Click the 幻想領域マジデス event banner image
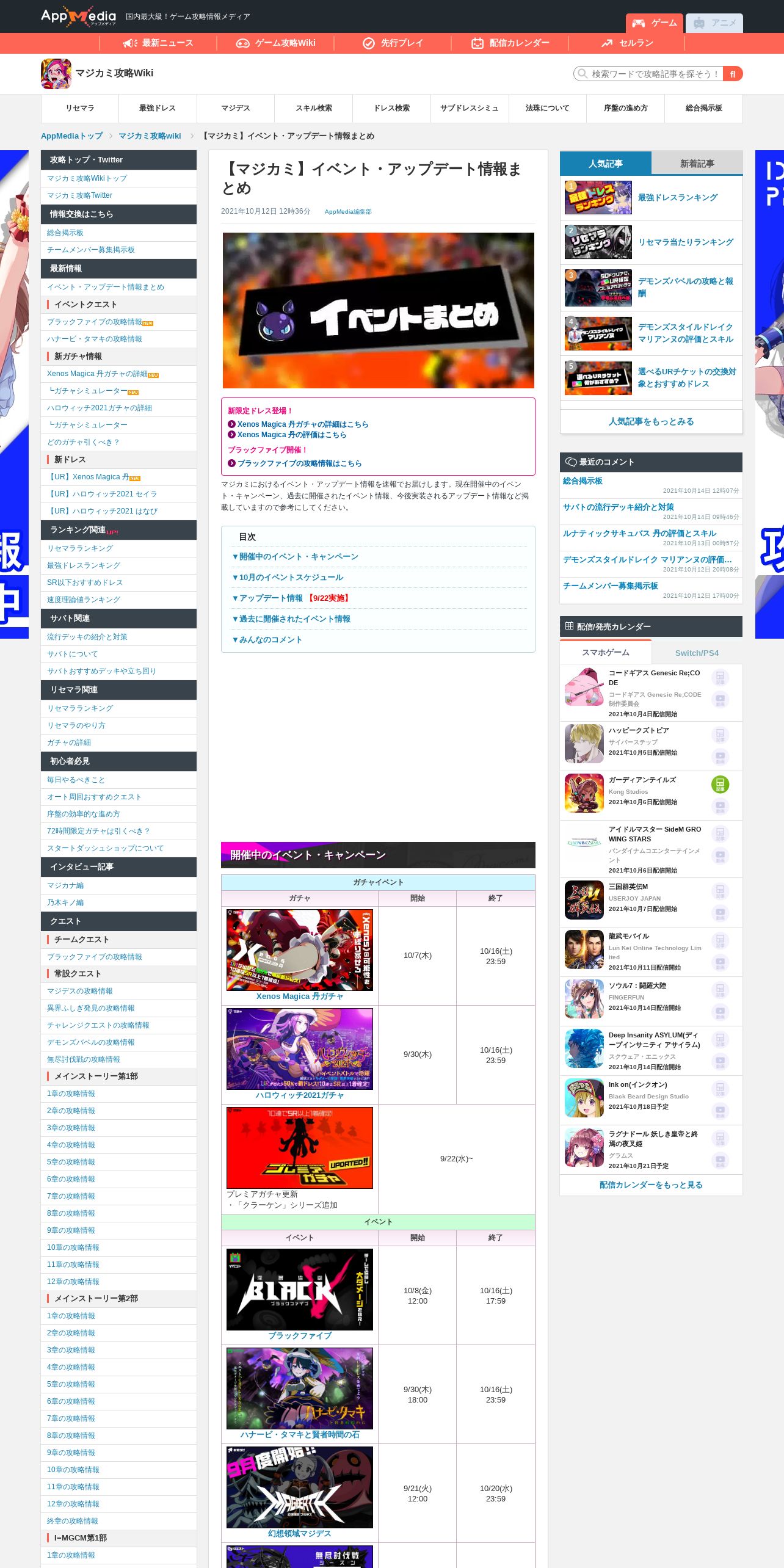The width and height of the screenshot is (784, 1568). coord(300,1487)
